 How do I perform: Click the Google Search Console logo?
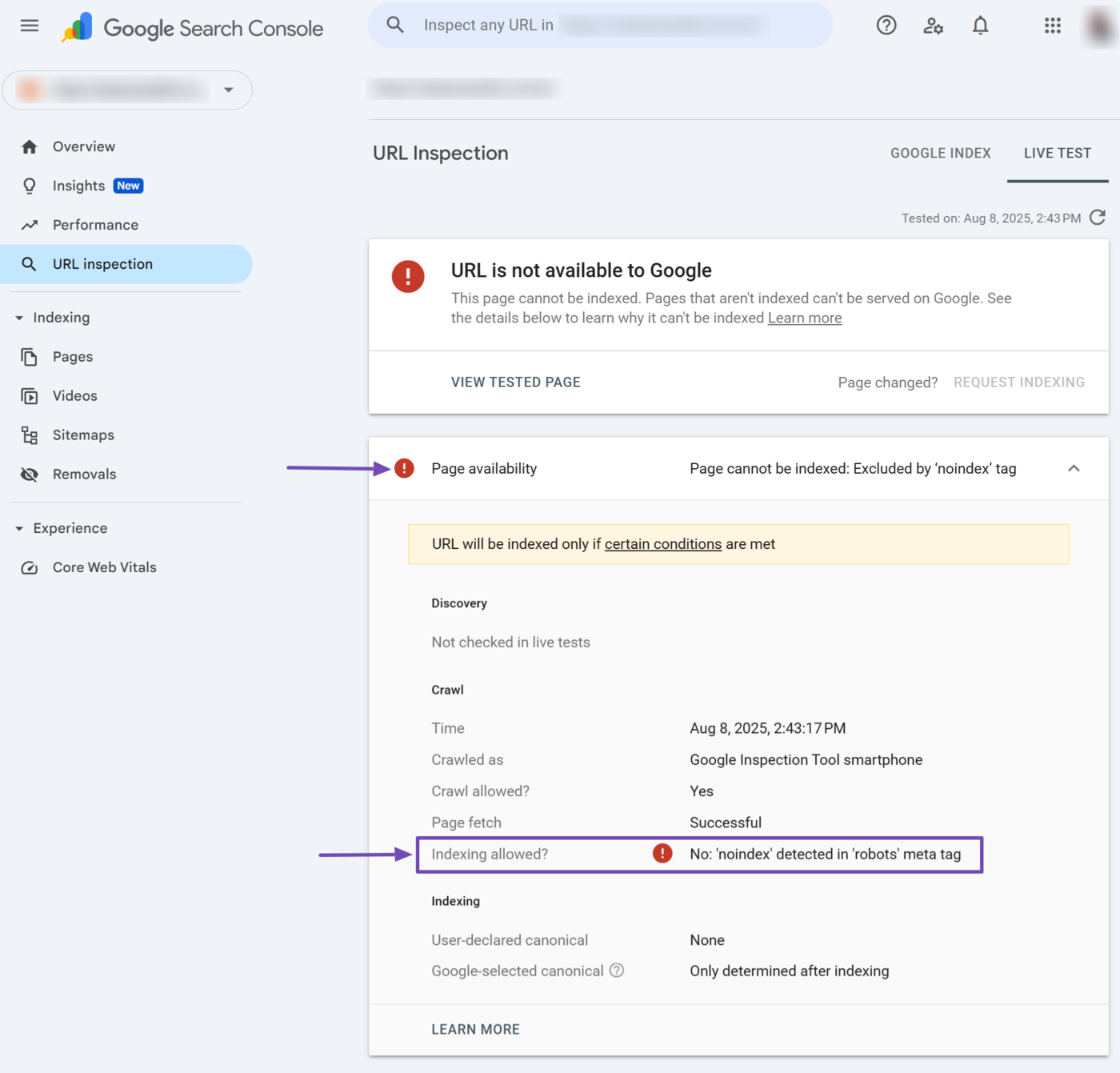click(193, 28)
